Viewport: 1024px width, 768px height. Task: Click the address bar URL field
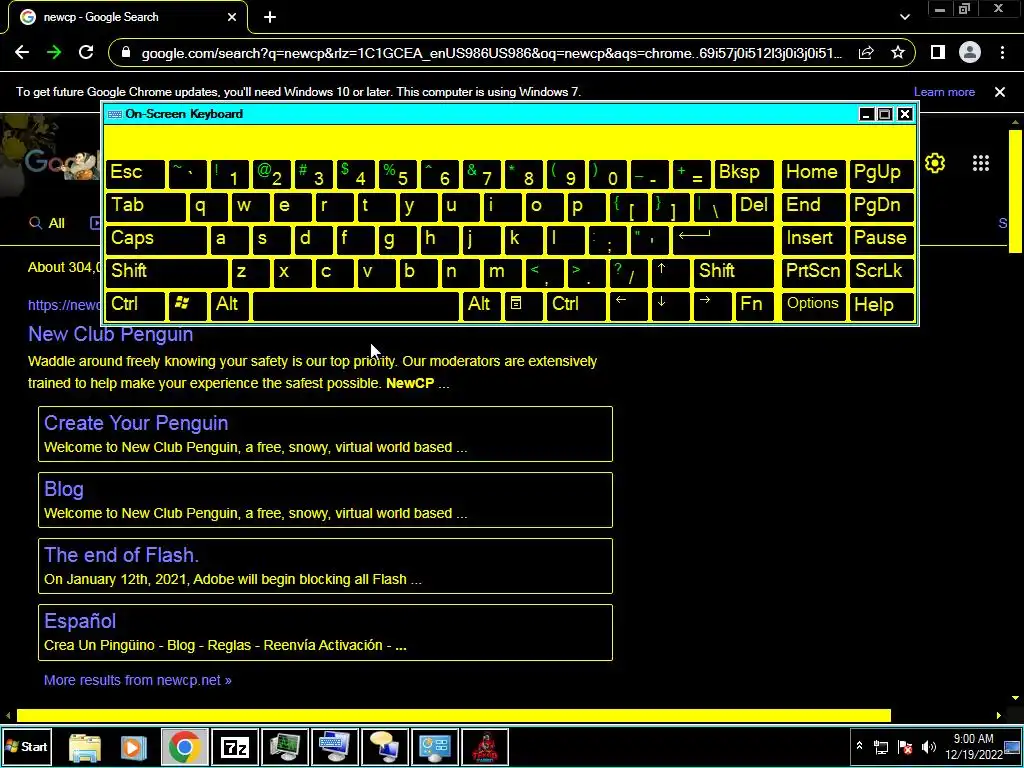(x=491, y=53)
